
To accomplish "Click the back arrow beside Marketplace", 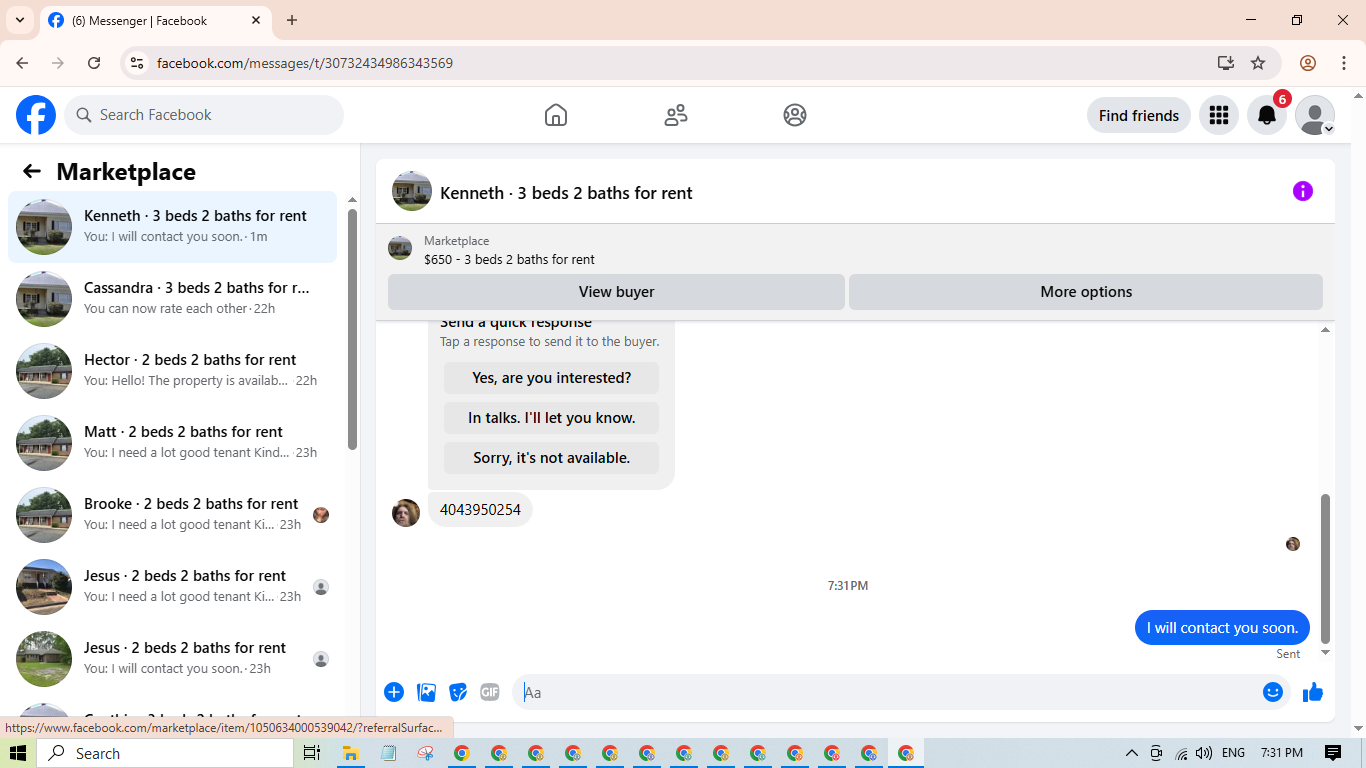I will [x=32, y=171].
